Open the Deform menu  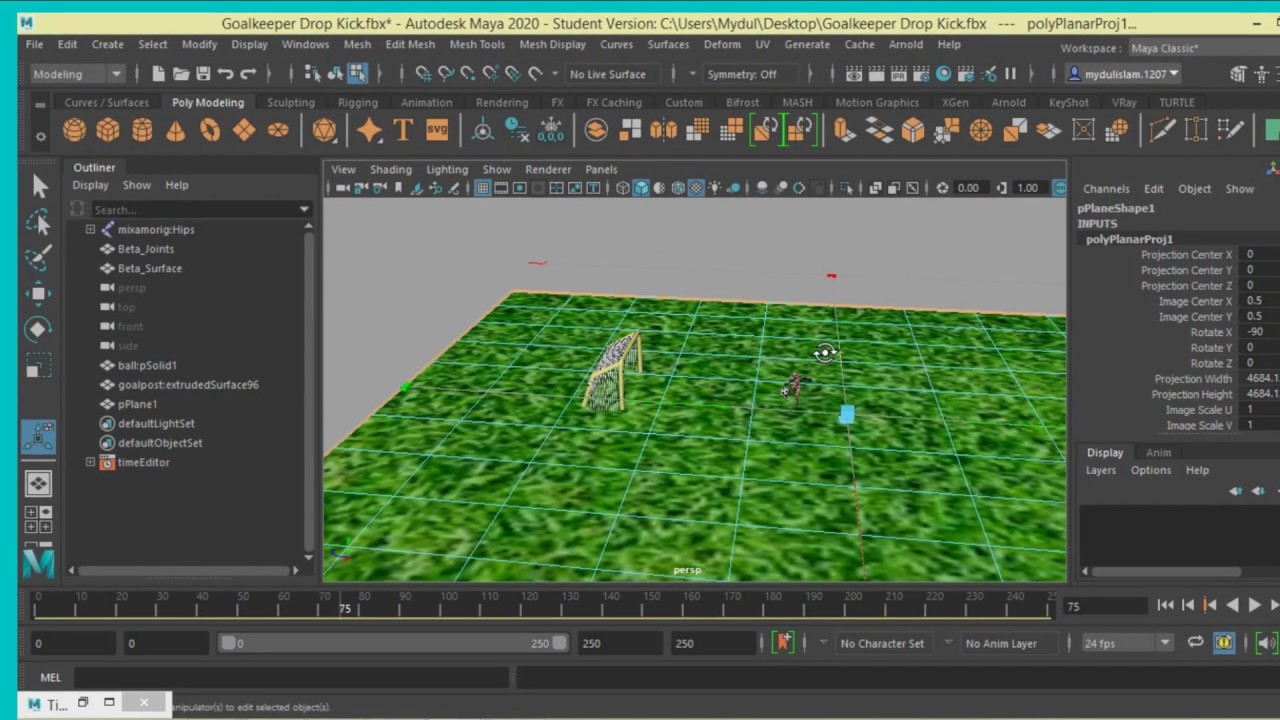(x=722, y=44)
